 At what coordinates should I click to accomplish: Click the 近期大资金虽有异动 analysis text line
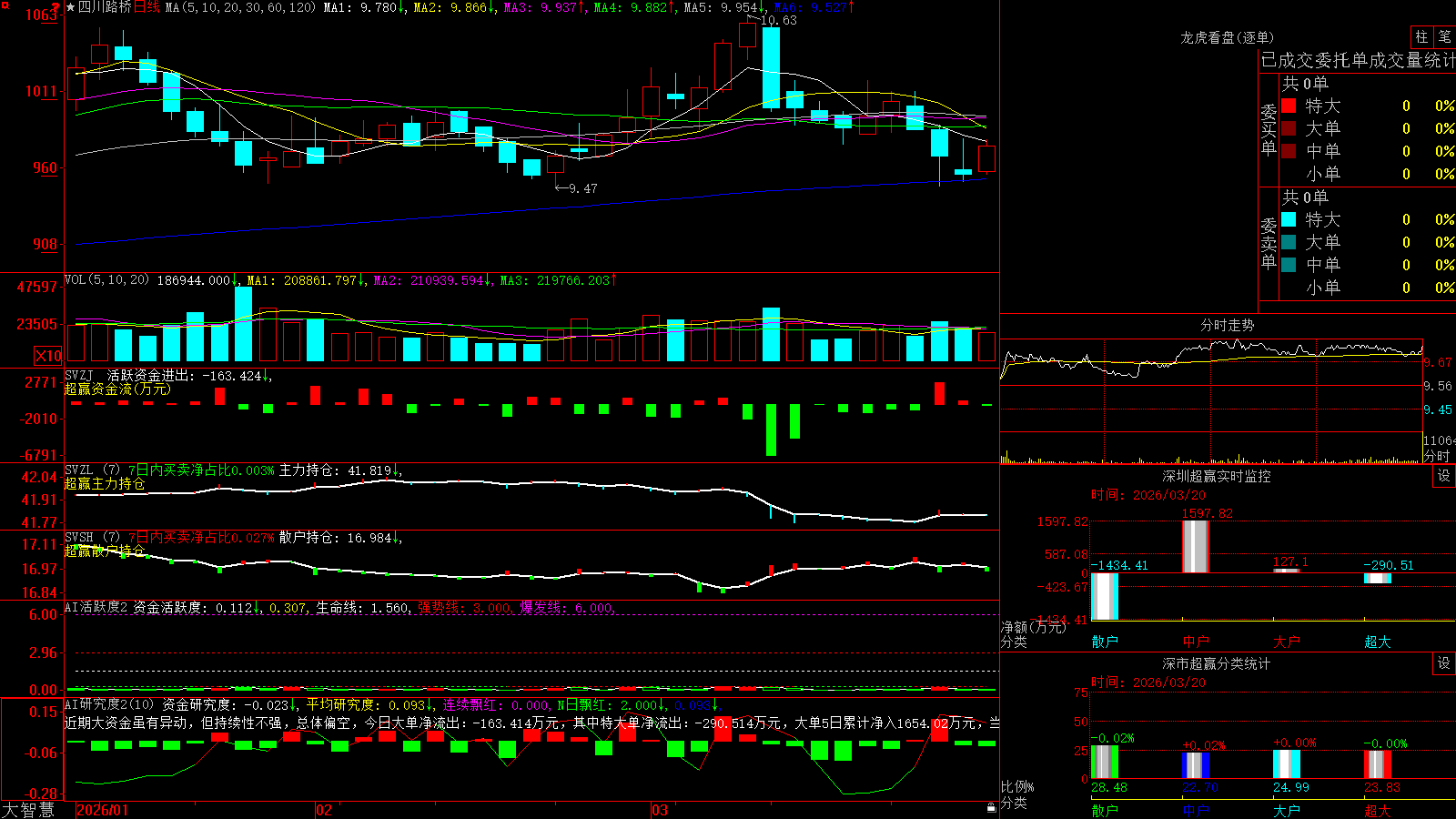pos(532,723)
